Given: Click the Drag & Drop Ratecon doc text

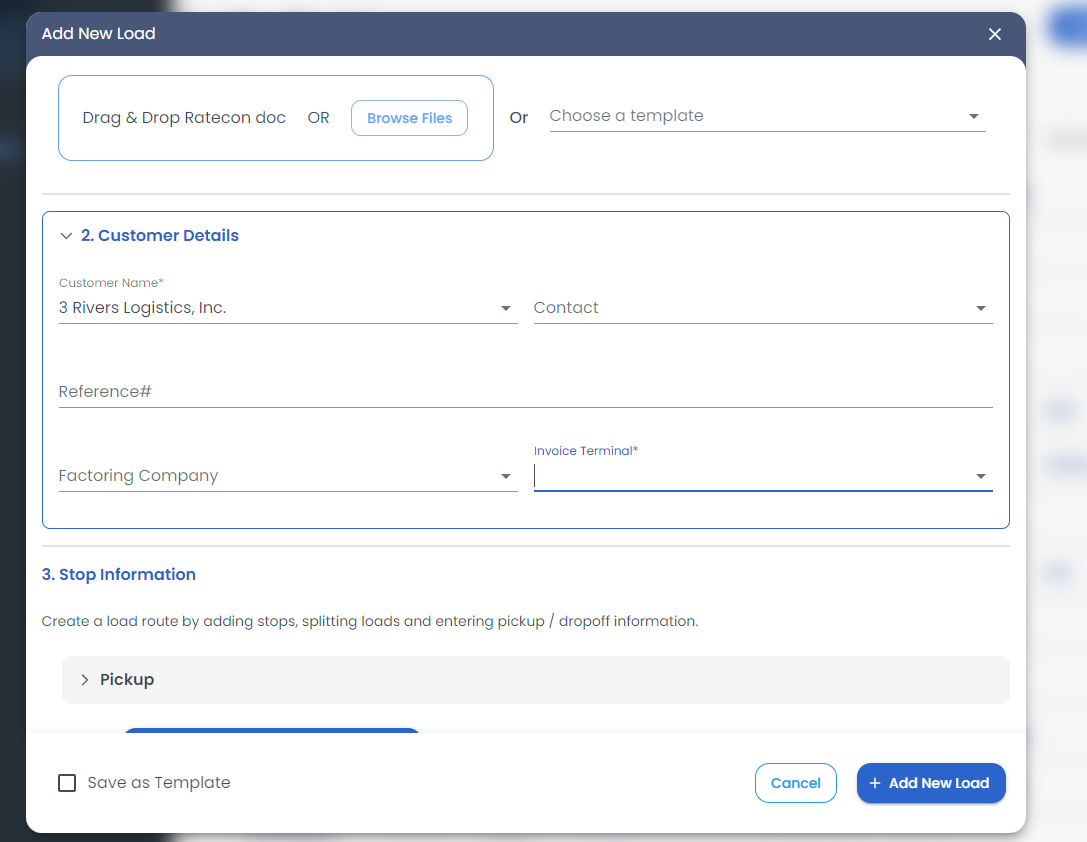Looking at the screenshot, I should pos(184,118).
